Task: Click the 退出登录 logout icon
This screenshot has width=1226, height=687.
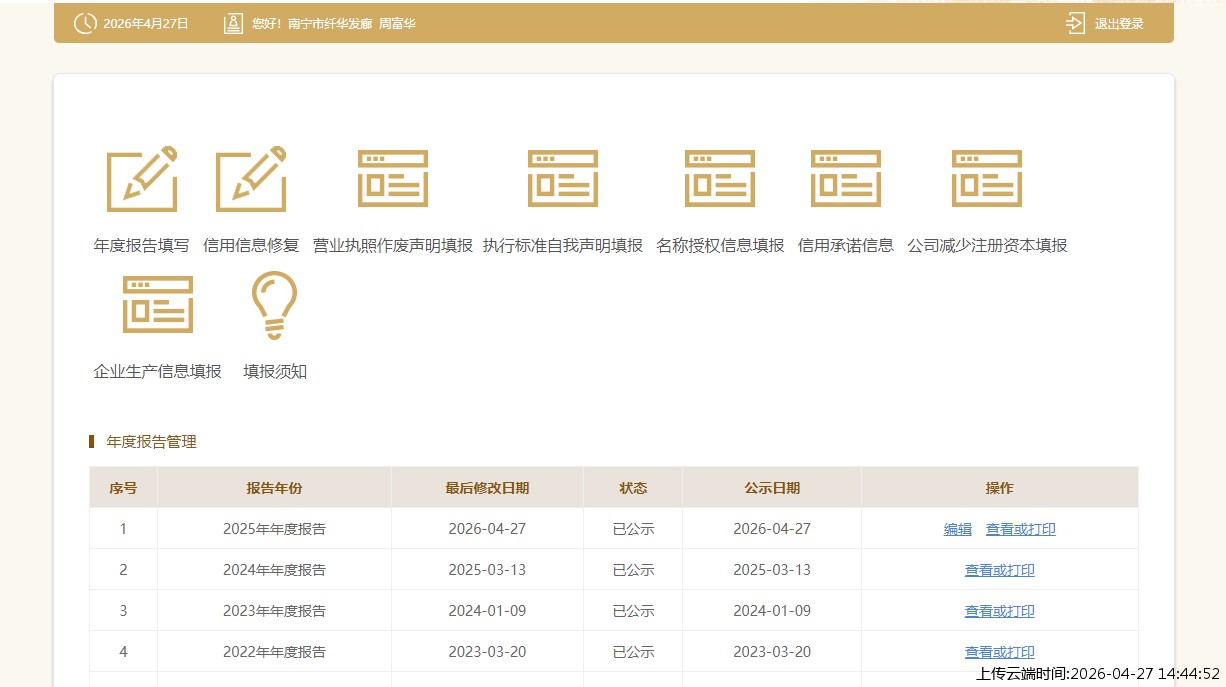Action: [1076, 23]
